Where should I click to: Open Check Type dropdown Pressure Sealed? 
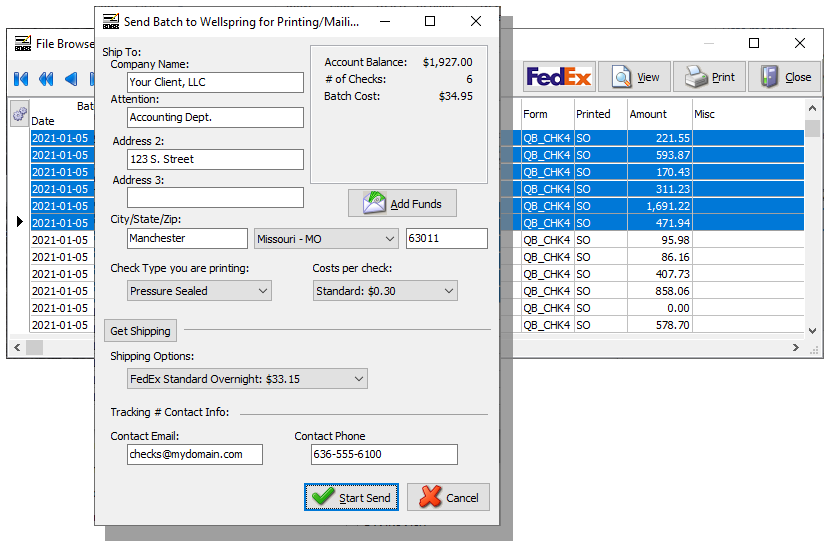click(199, 291)
